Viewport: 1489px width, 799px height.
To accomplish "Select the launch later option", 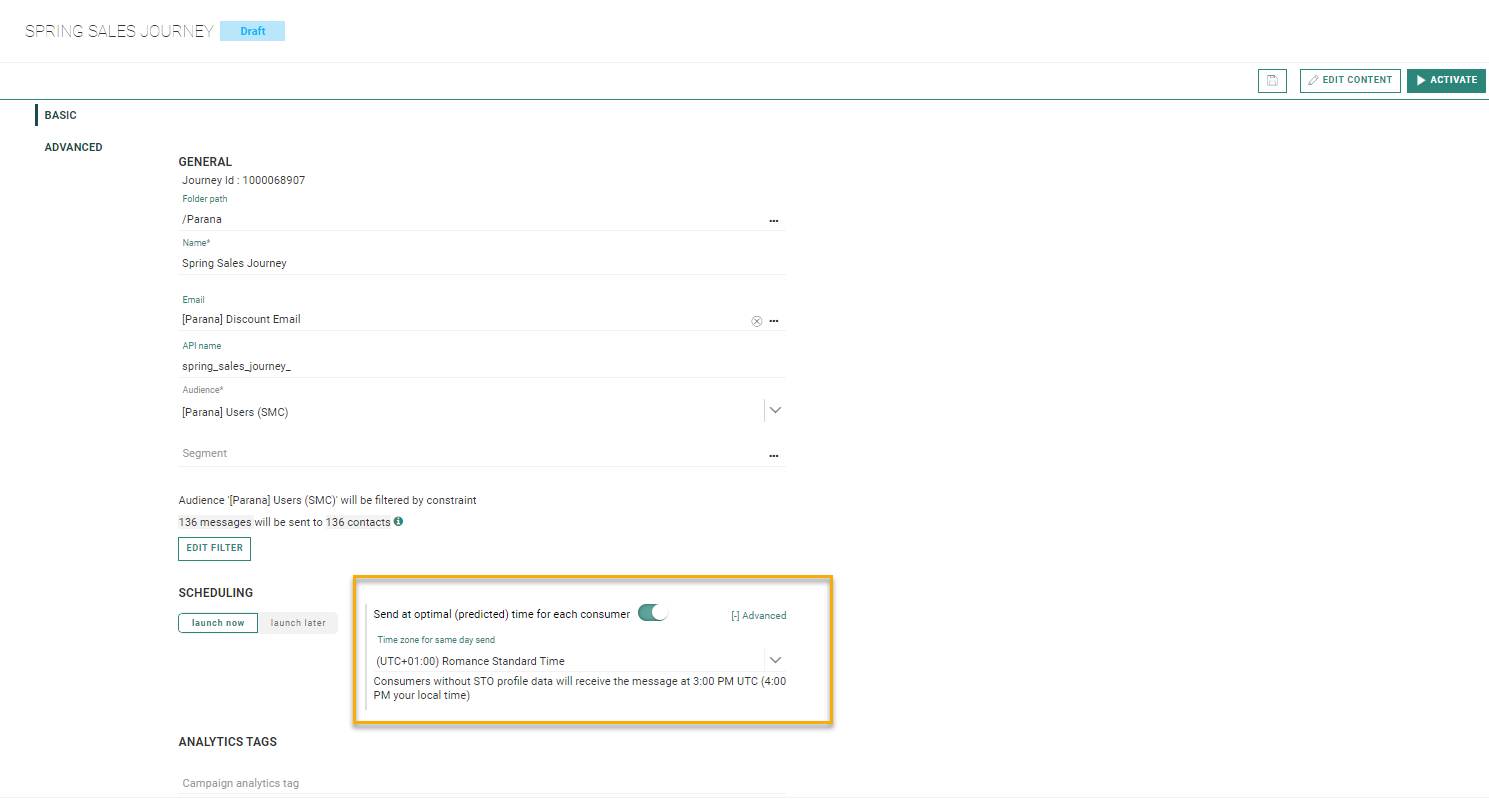I will (298, 623).
